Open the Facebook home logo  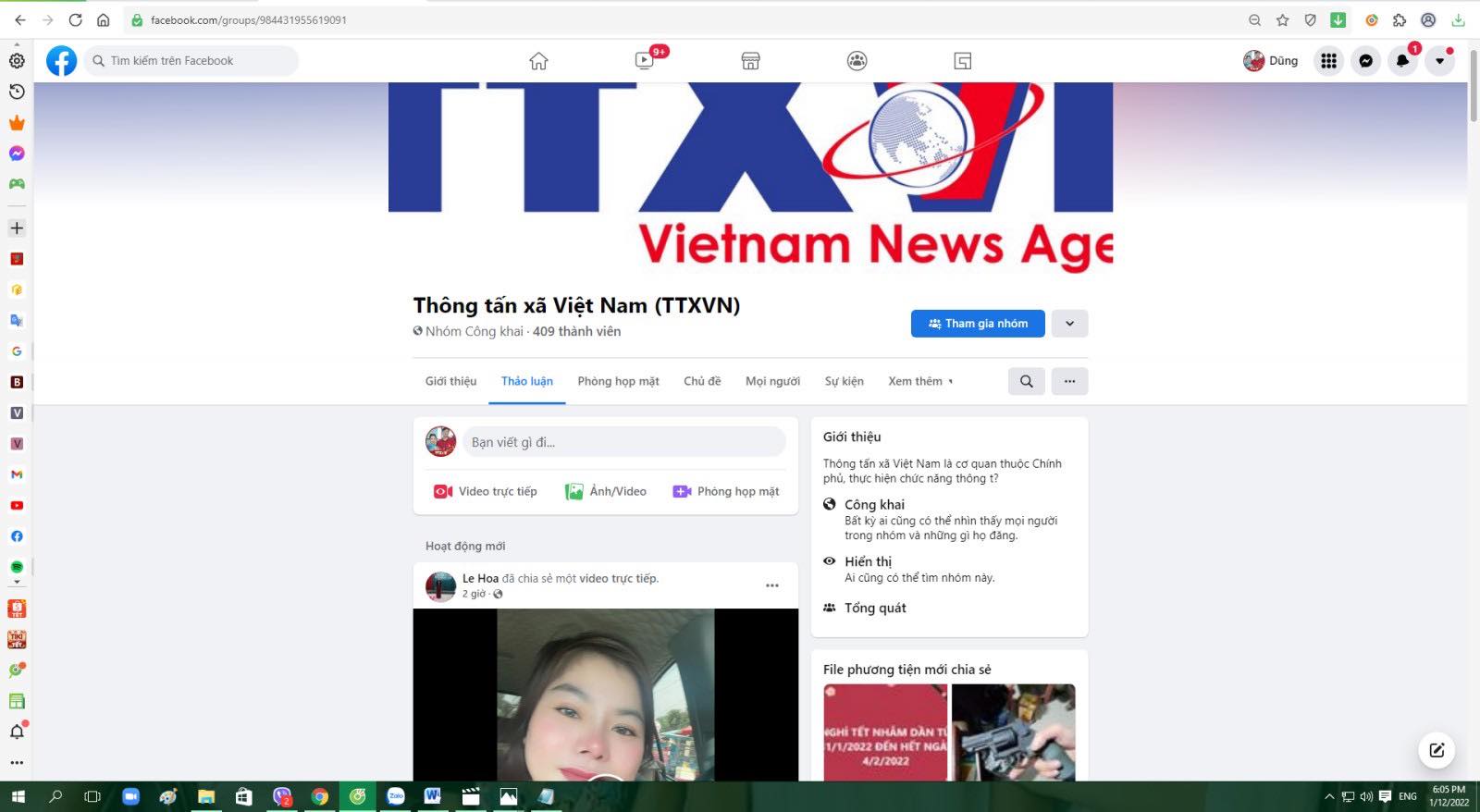pos(62,61)
